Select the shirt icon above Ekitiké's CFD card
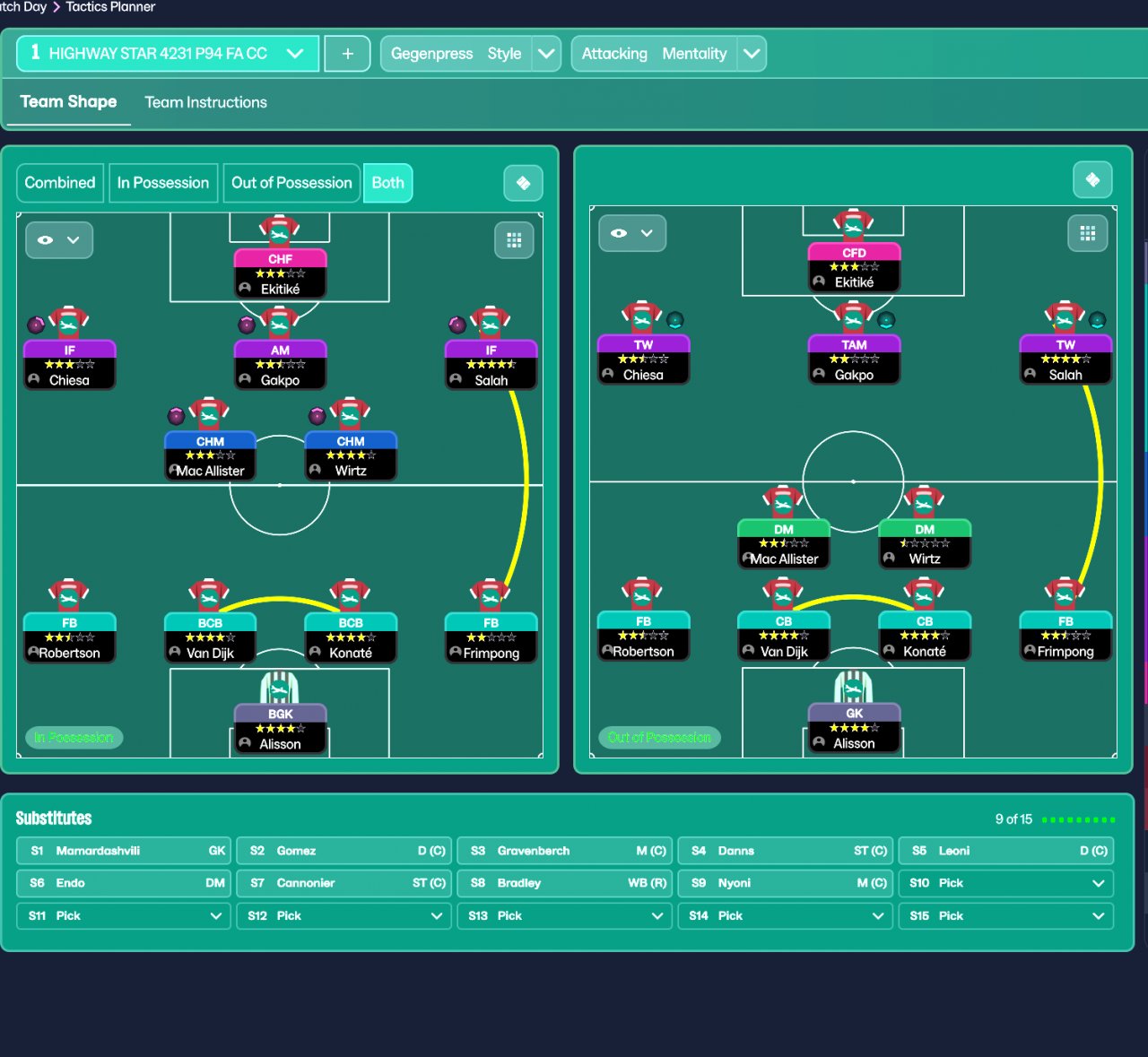 pos(854,224)
